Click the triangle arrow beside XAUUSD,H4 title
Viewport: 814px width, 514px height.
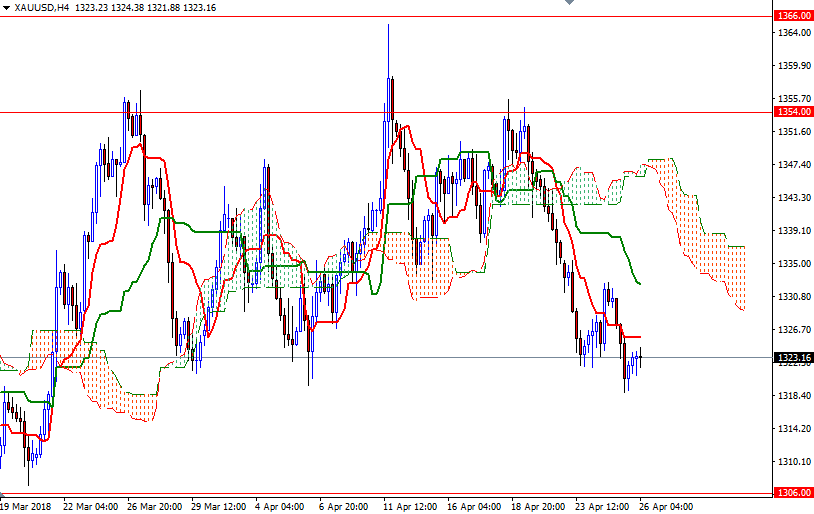pyautogui.click(x=6, y=7)
